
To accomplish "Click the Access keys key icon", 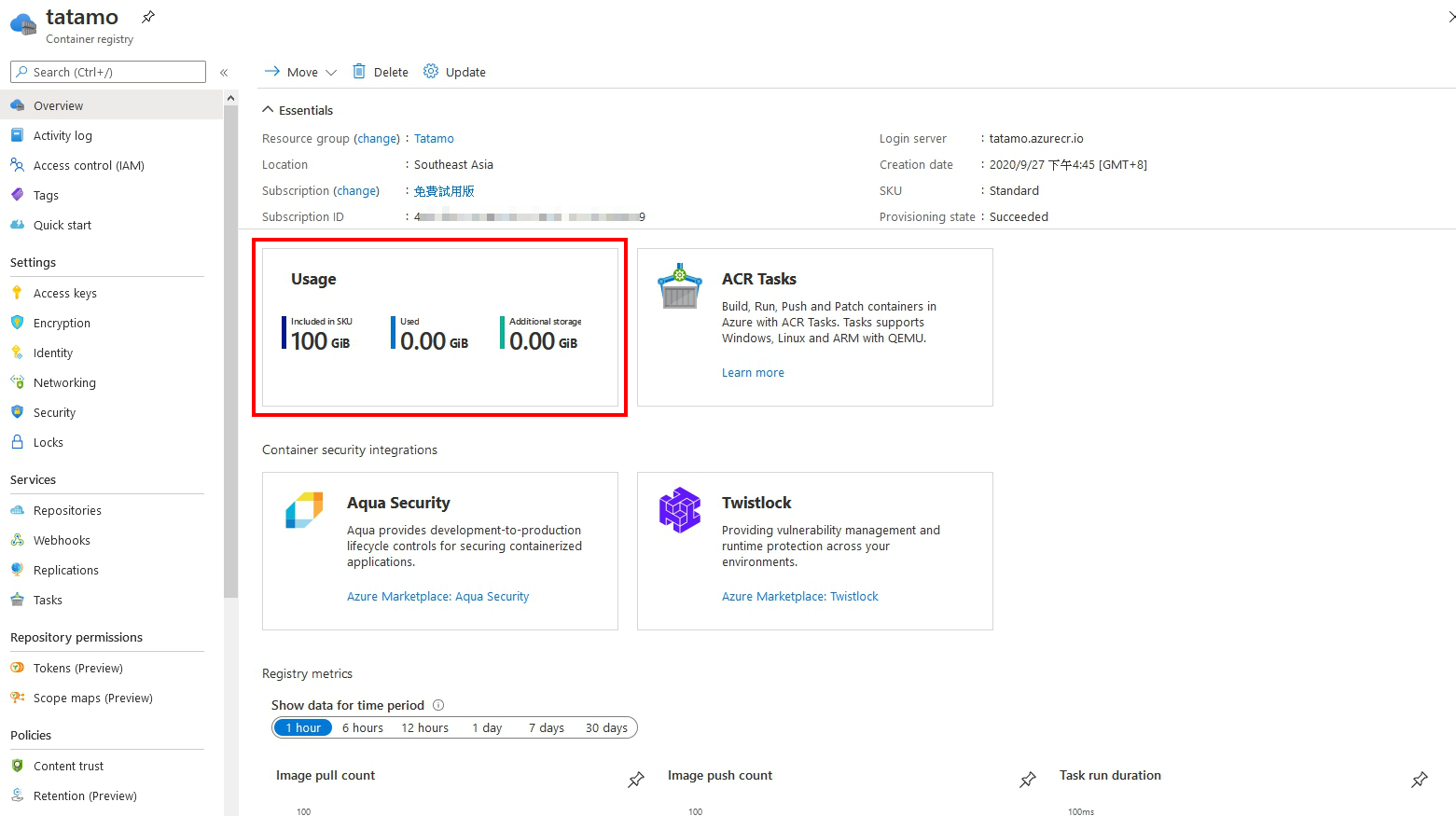I will click(17, 293).
